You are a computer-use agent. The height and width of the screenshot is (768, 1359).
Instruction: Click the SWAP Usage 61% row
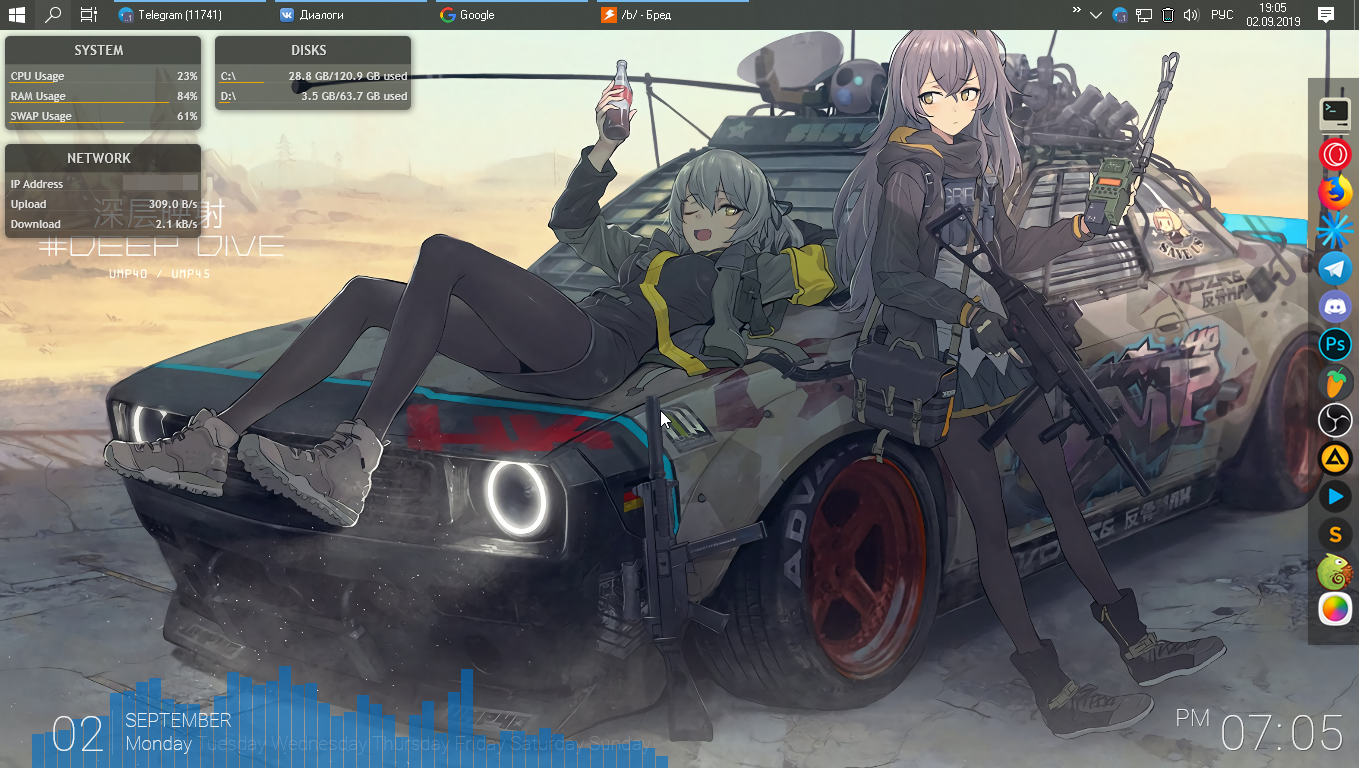(x=103, y=117)
